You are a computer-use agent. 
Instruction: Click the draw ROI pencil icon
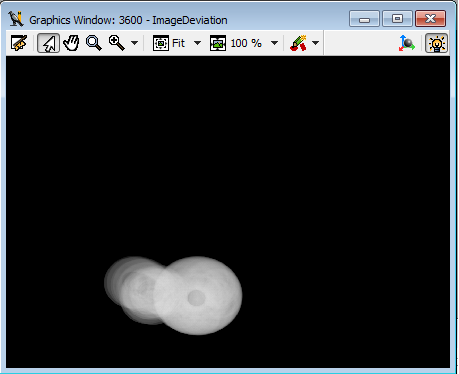[298, 43]
